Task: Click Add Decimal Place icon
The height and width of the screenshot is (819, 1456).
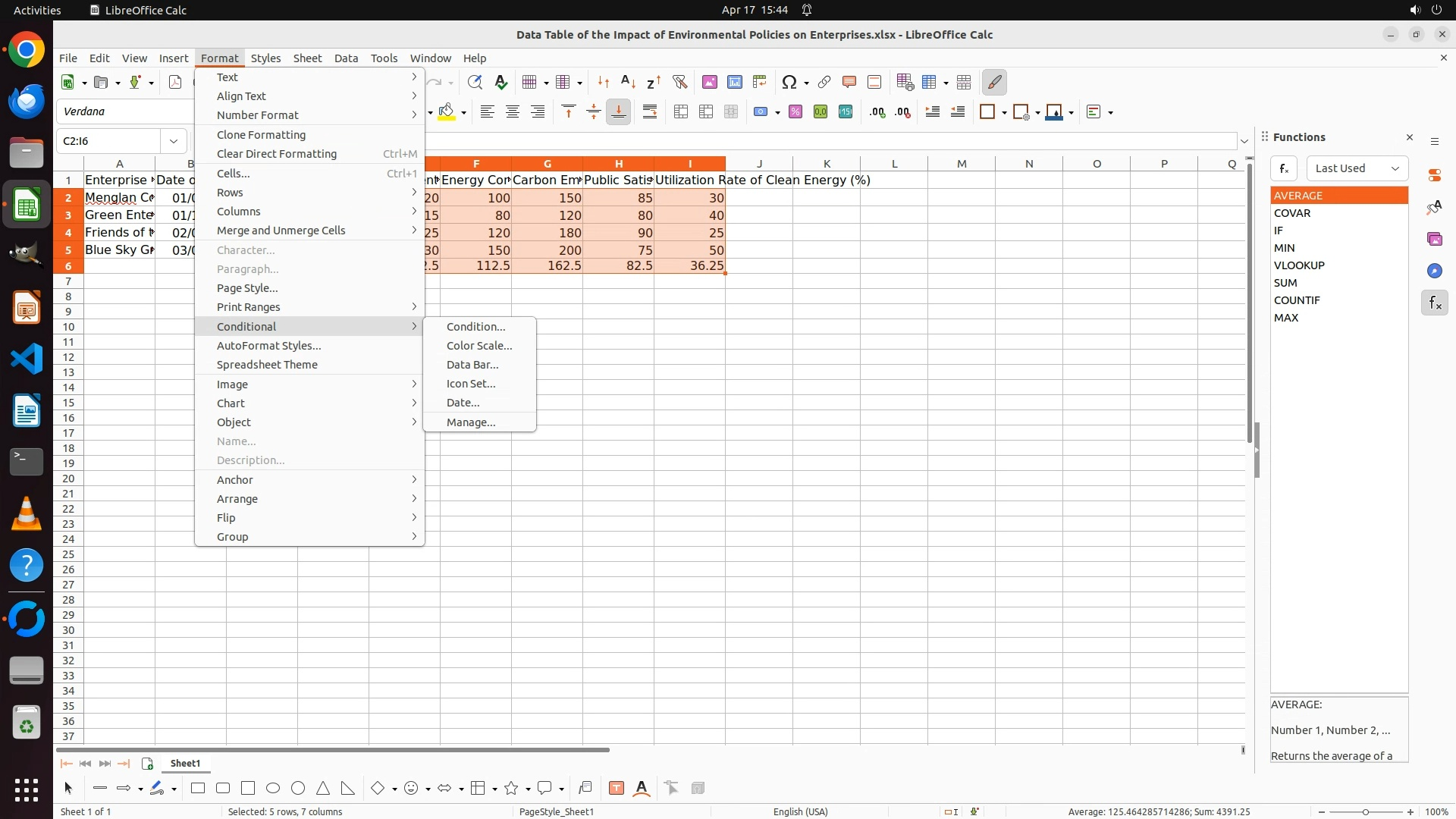Action: point(877,112)
